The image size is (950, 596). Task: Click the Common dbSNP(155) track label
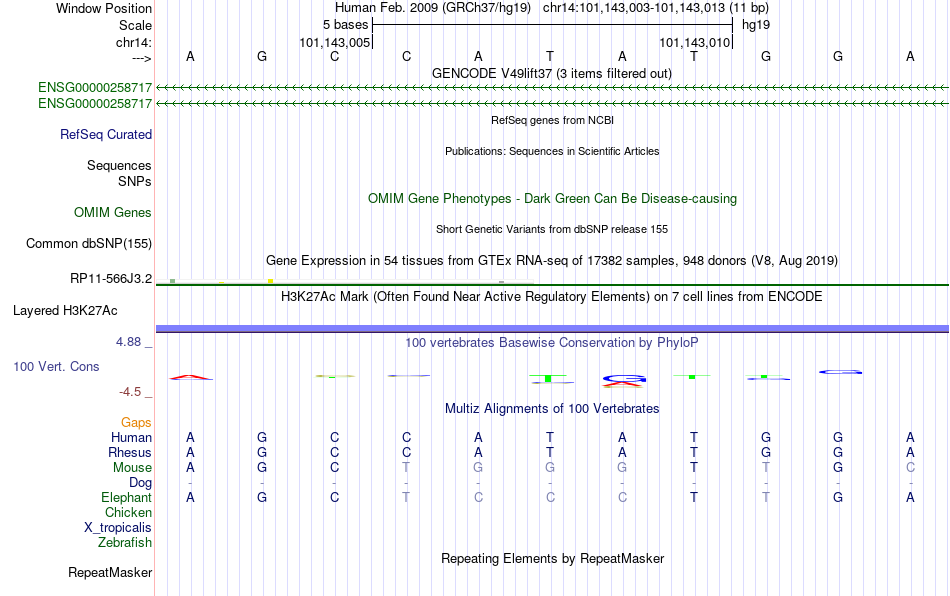click(89, 243)
